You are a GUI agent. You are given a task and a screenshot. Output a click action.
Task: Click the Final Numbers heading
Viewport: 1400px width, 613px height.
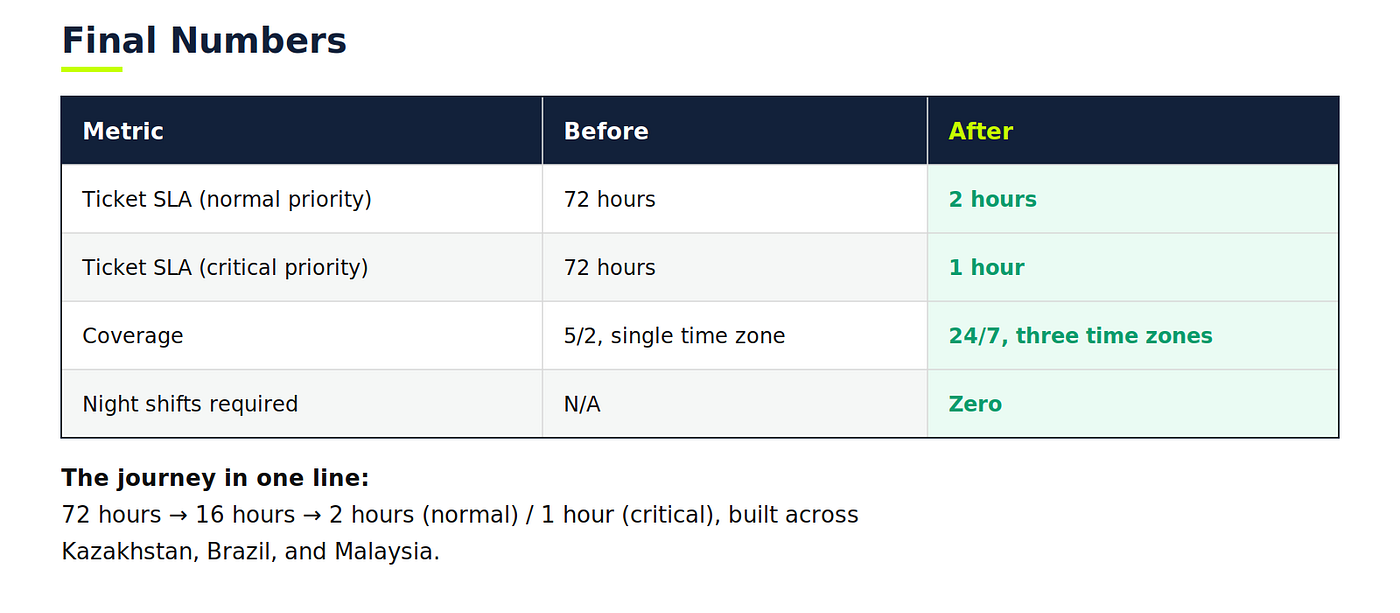coord(204,41)
